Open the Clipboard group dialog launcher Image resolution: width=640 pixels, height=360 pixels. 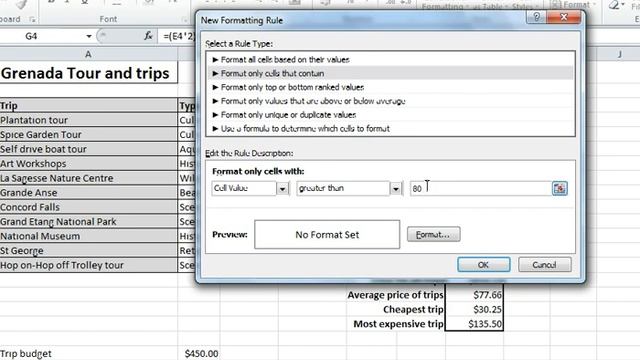32,19
